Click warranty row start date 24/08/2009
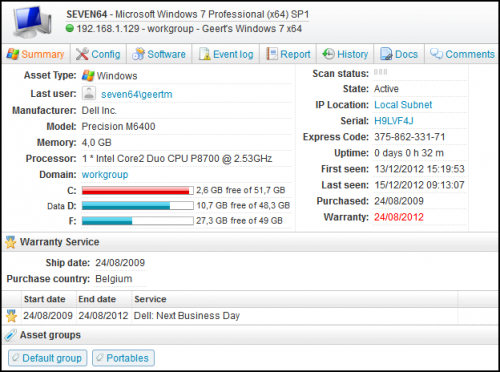This screenshot has width=500, height=372. 48,315
